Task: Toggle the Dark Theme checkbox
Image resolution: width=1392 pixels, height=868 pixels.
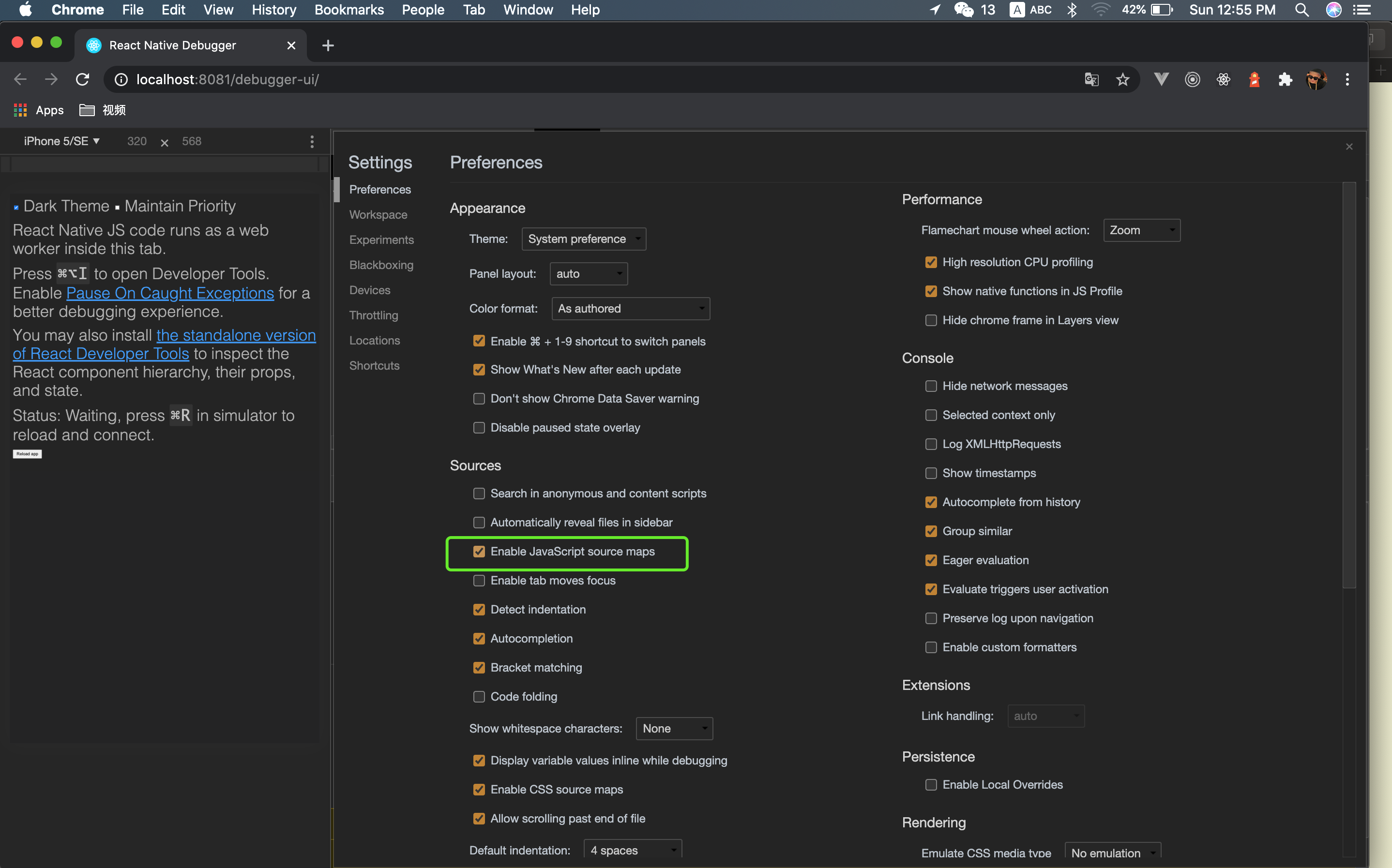Action: coord(16,207)
